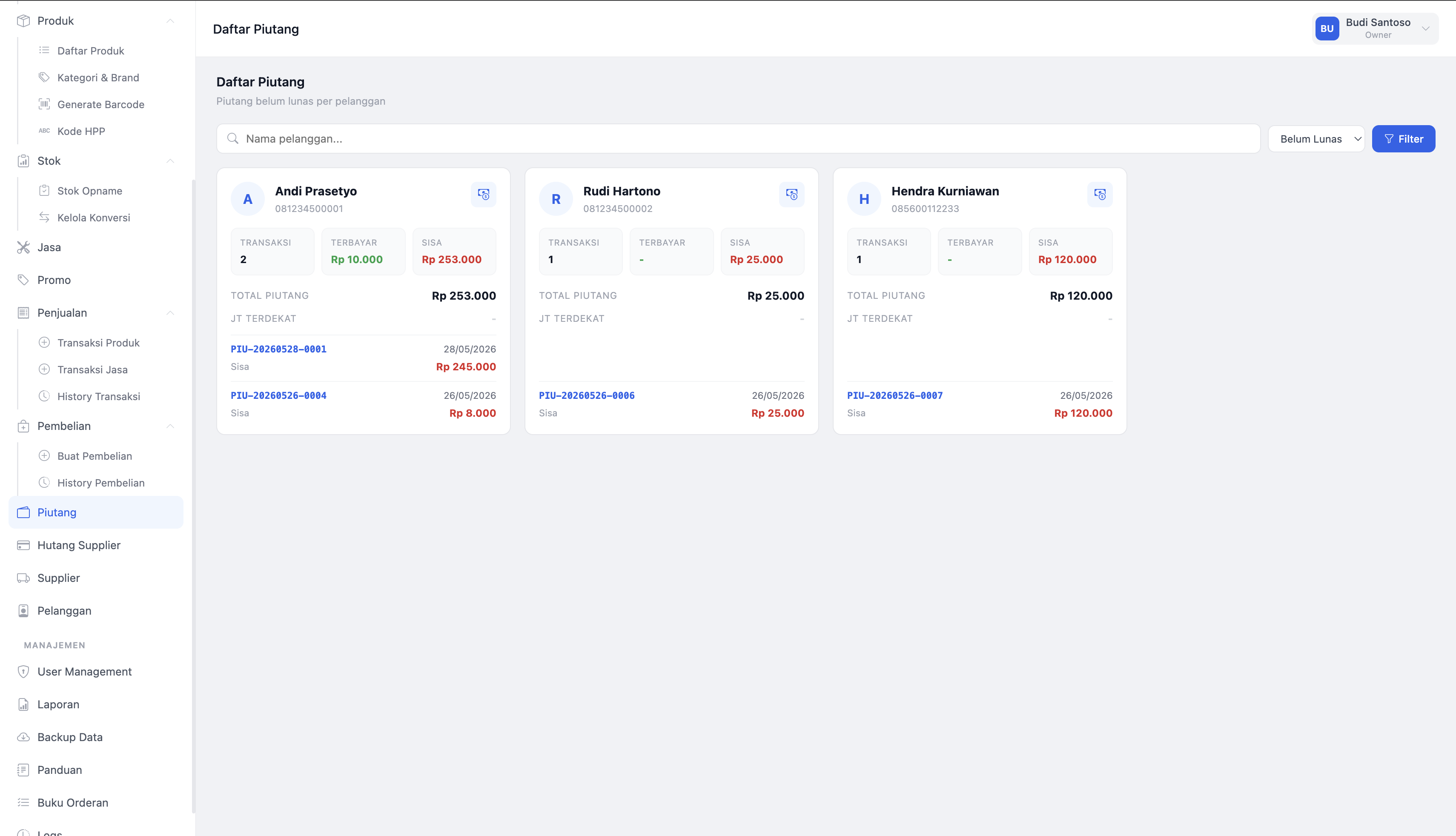Viewport: 1456px width, 836px height.
Task: Go to Kategori & Brand
Action: pos(98,77)
